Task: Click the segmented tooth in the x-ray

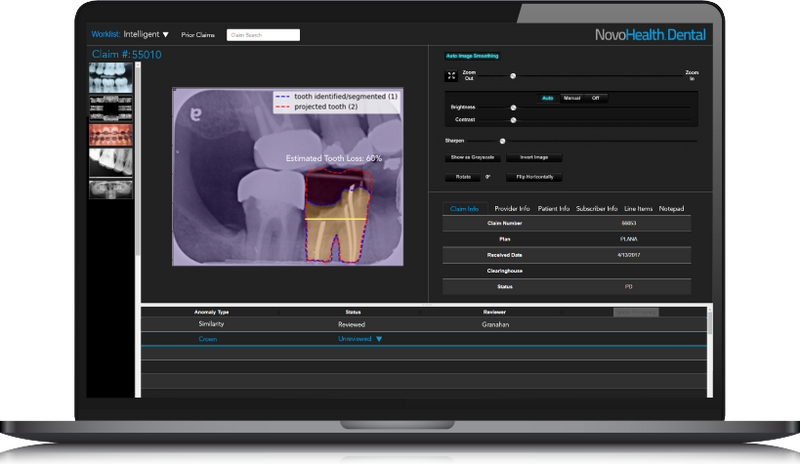Action: (x=337, y=225)
